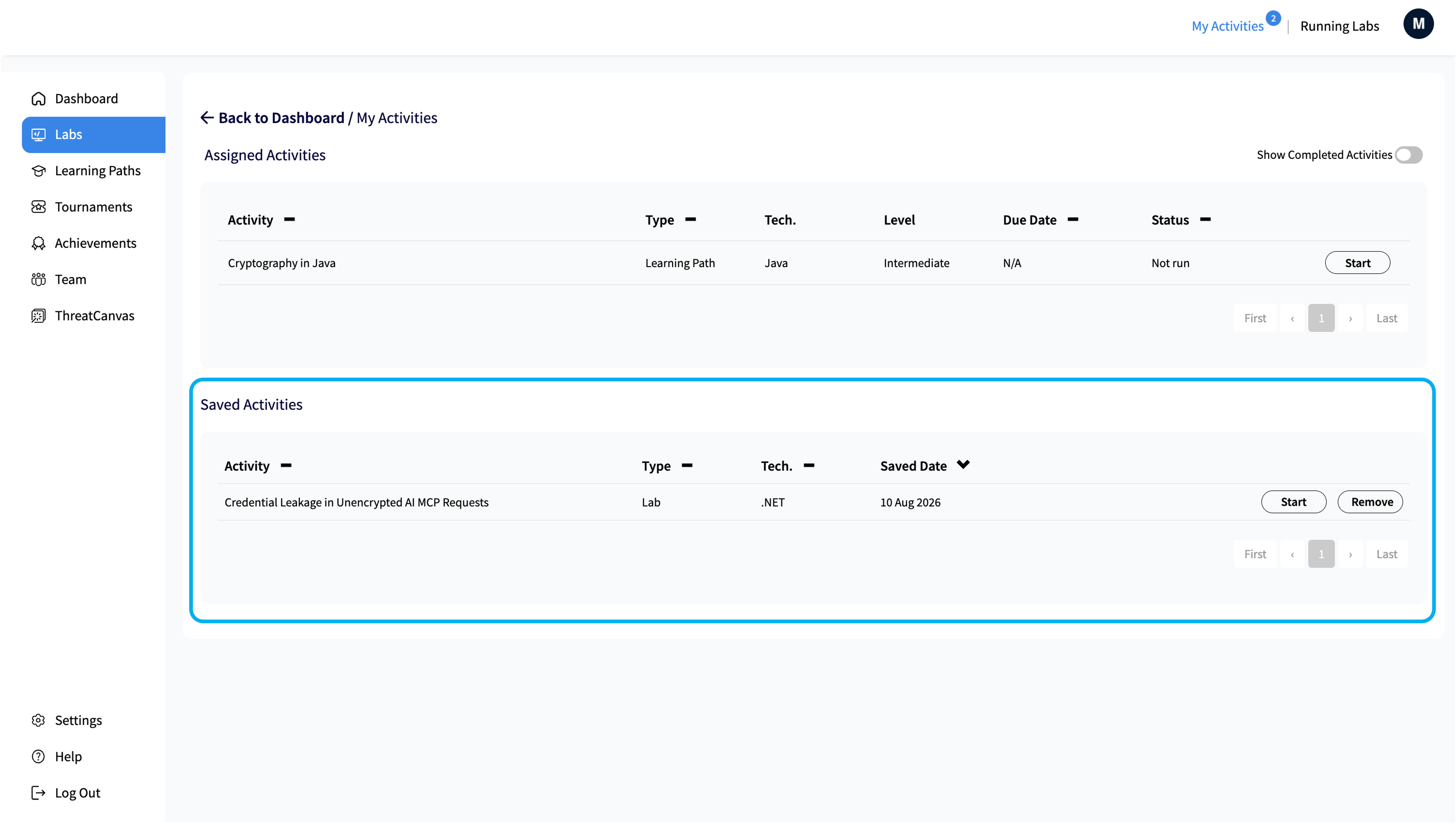The width and height of the screenshot is (1456, 823).
Task: Click First in Assigned Activities pagination
Action: pyautogui.click(x=1255, y=318)
